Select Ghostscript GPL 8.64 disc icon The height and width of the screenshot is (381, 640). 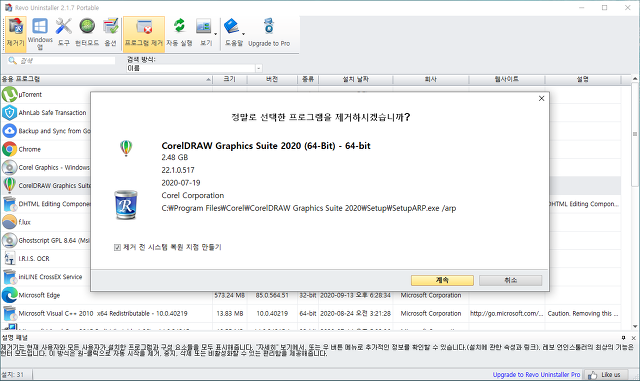(x=9, y=240)
